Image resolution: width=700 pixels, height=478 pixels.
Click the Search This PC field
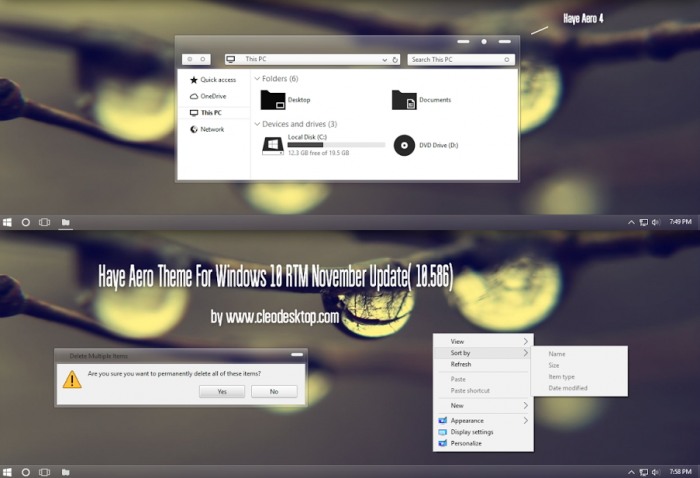(461, 60)
